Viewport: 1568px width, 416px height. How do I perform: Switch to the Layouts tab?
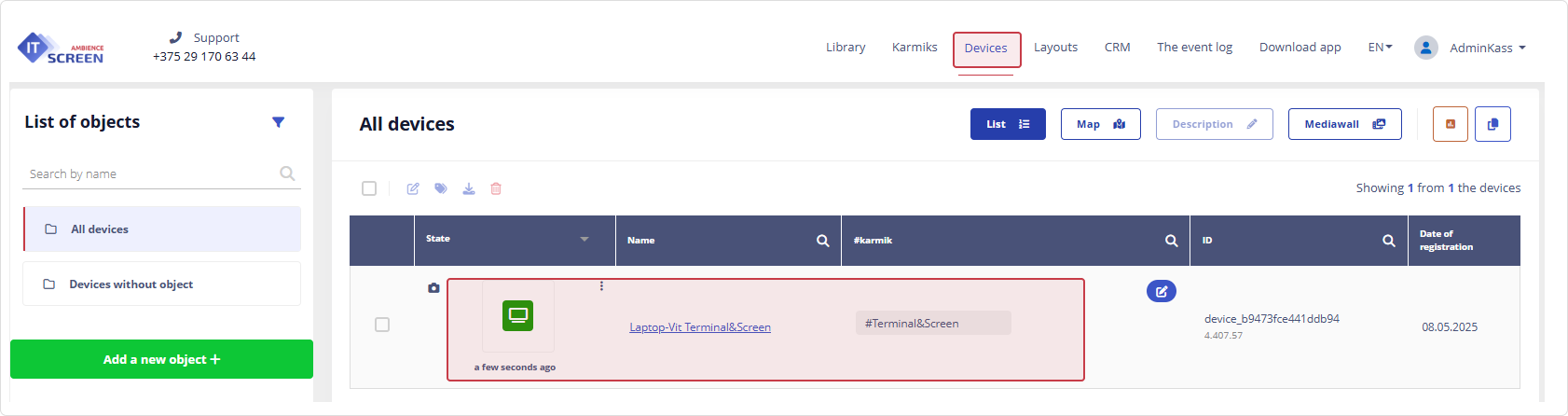pyautogui.click(x=1055, y=48)
